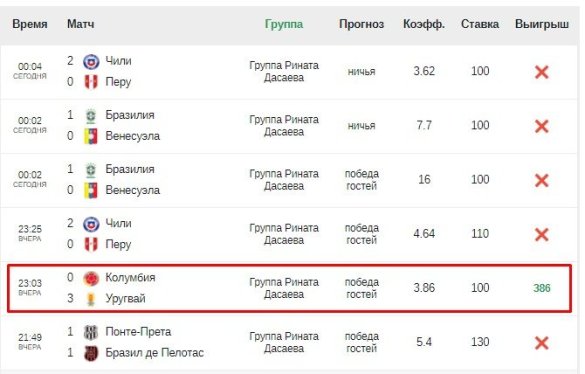Click the green 386 winnings value
Image resolution: width=585 pixels, height=374 pixels.
pos(542,288)
